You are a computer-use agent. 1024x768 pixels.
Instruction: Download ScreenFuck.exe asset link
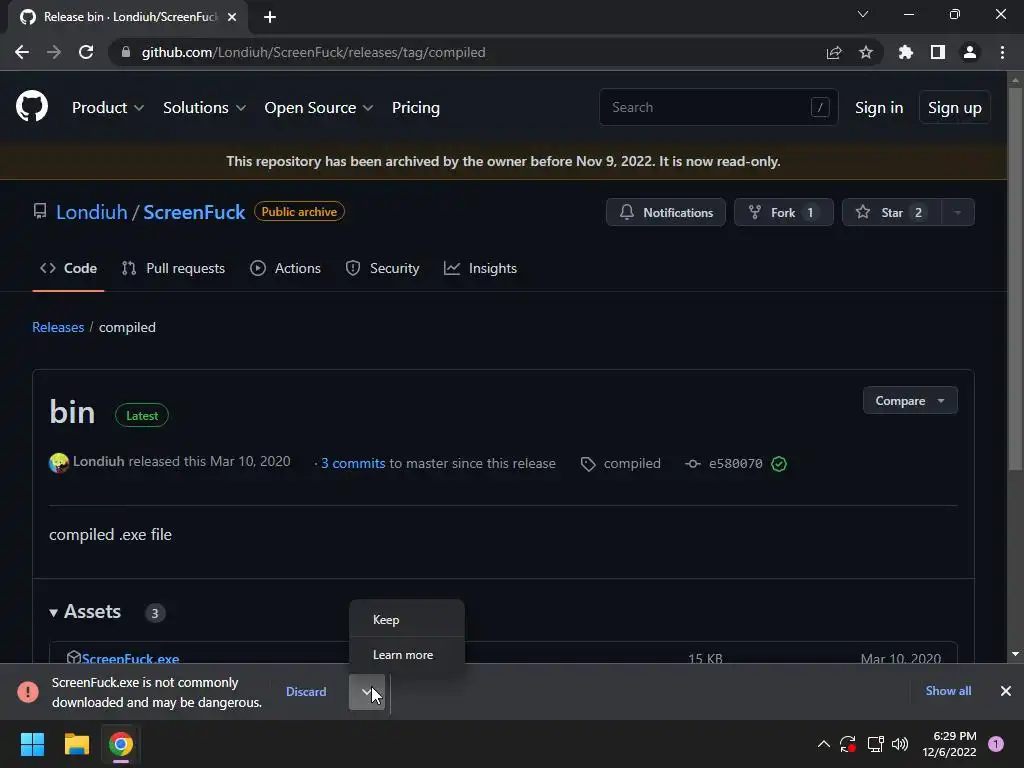(x=130, y=658)
